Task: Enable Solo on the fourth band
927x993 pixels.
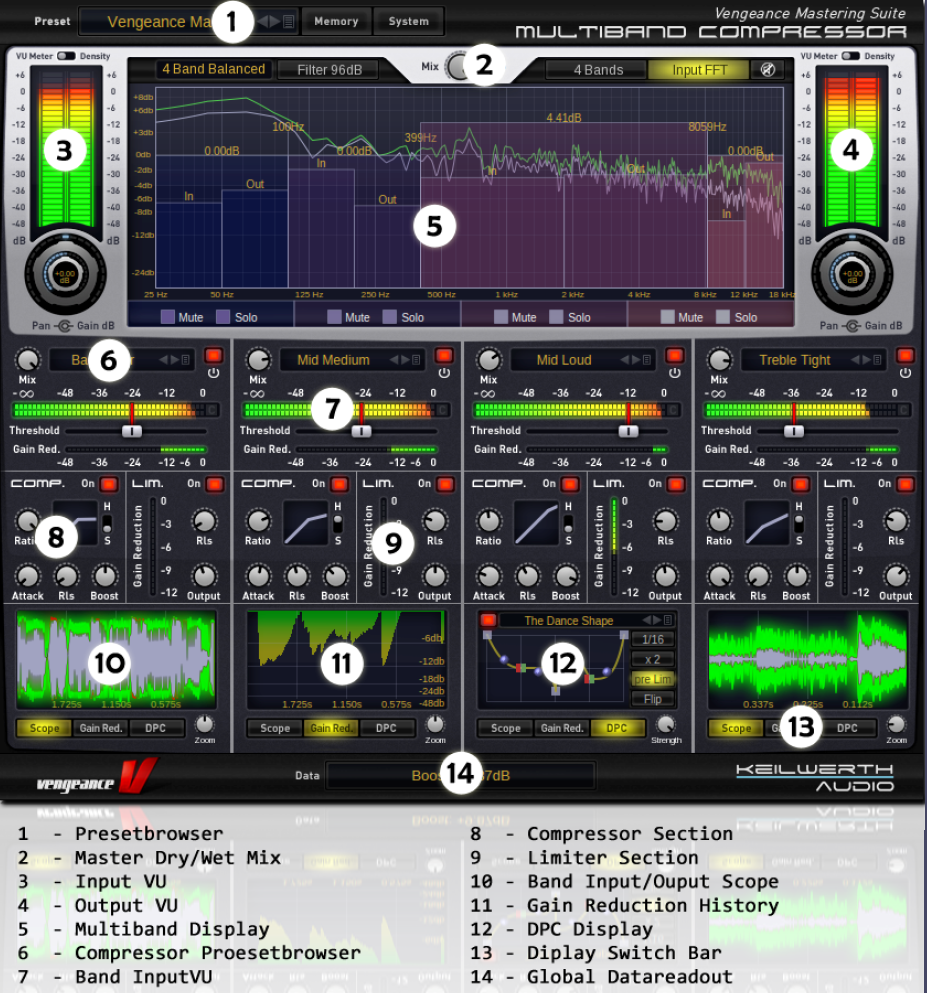Action: coord(724,317)
